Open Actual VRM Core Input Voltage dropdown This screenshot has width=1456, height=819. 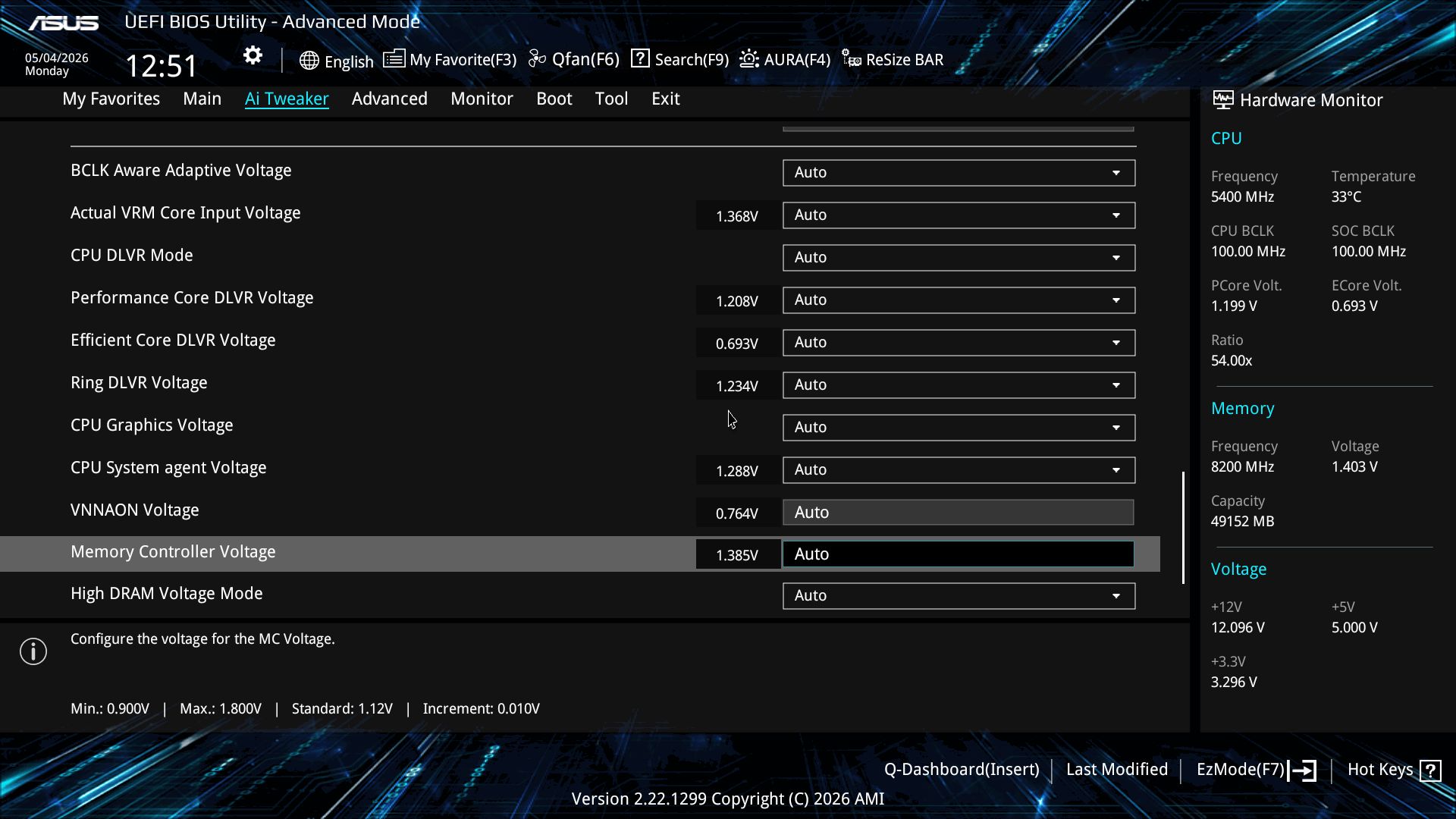coord(959,215)
